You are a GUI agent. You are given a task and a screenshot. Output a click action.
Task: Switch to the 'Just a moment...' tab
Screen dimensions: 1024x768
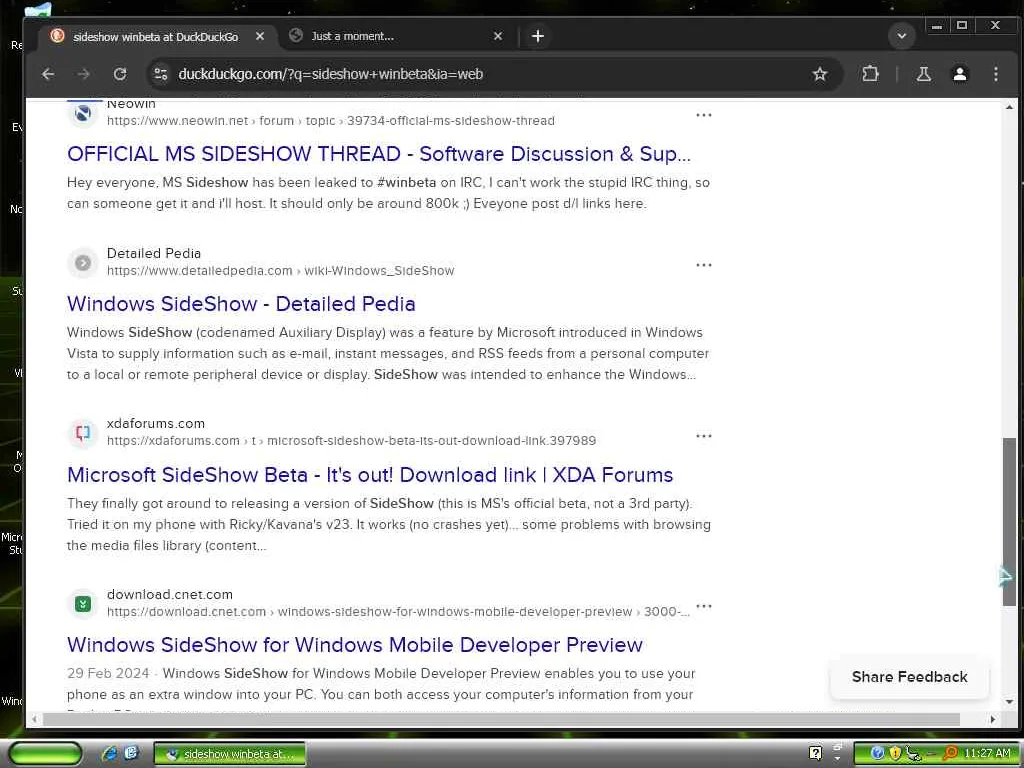click(396, 36)
